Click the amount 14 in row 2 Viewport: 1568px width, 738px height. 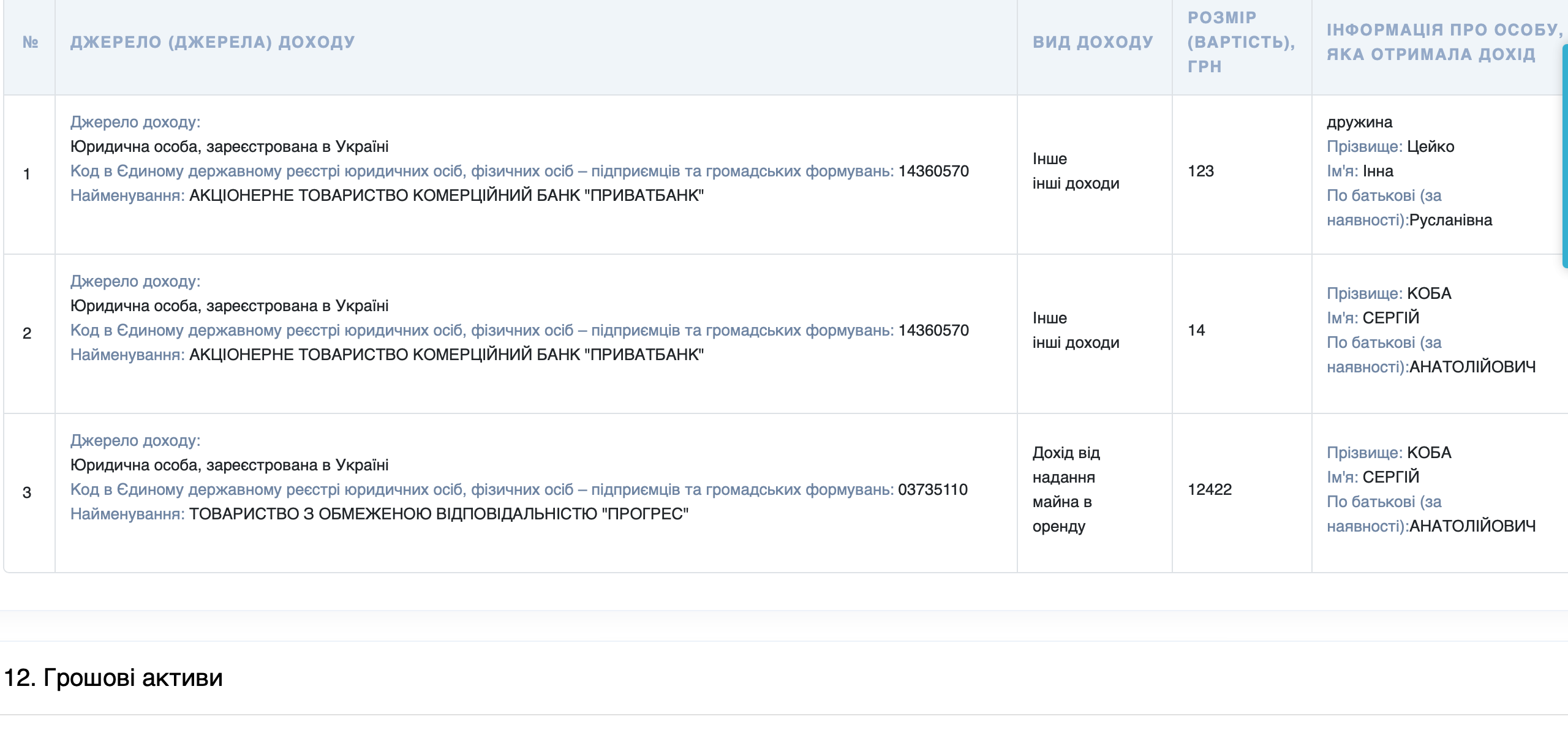pos(1196,331)
